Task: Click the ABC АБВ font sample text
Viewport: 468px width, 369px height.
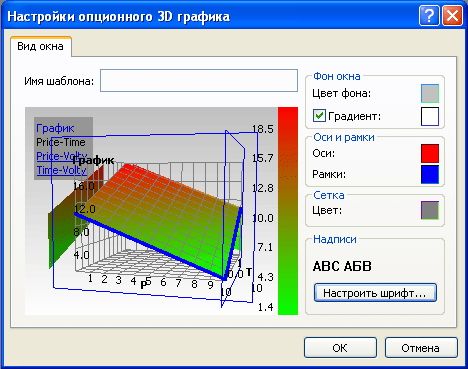Action: coord(342,266)
